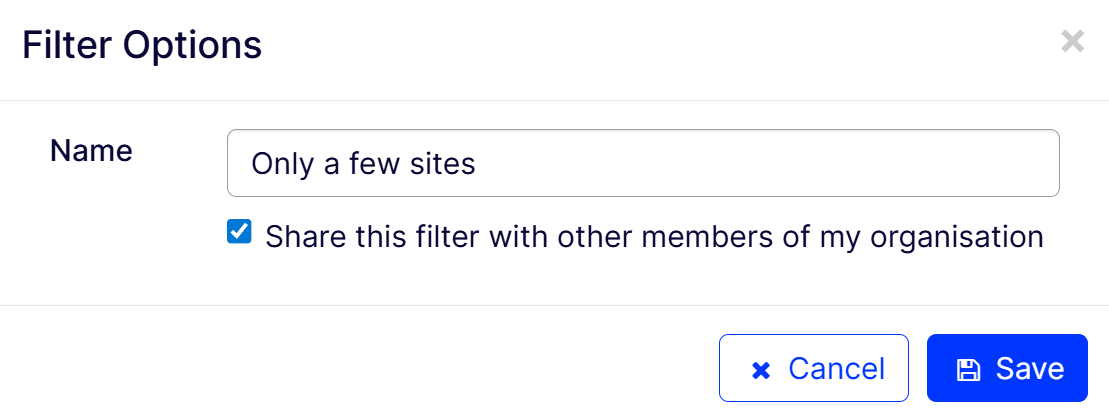Click the white checkmark in the blue checkbox

click(239, 234)
